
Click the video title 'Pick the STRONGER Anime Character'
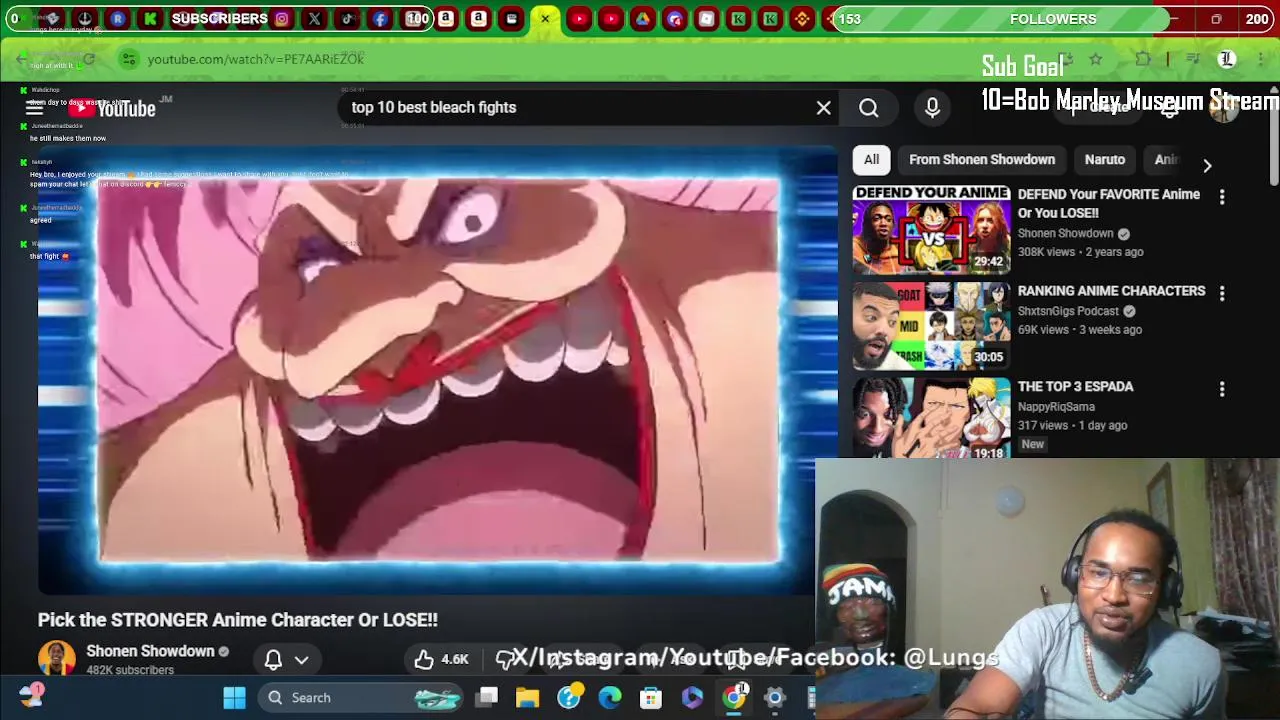tap(238, 620)
